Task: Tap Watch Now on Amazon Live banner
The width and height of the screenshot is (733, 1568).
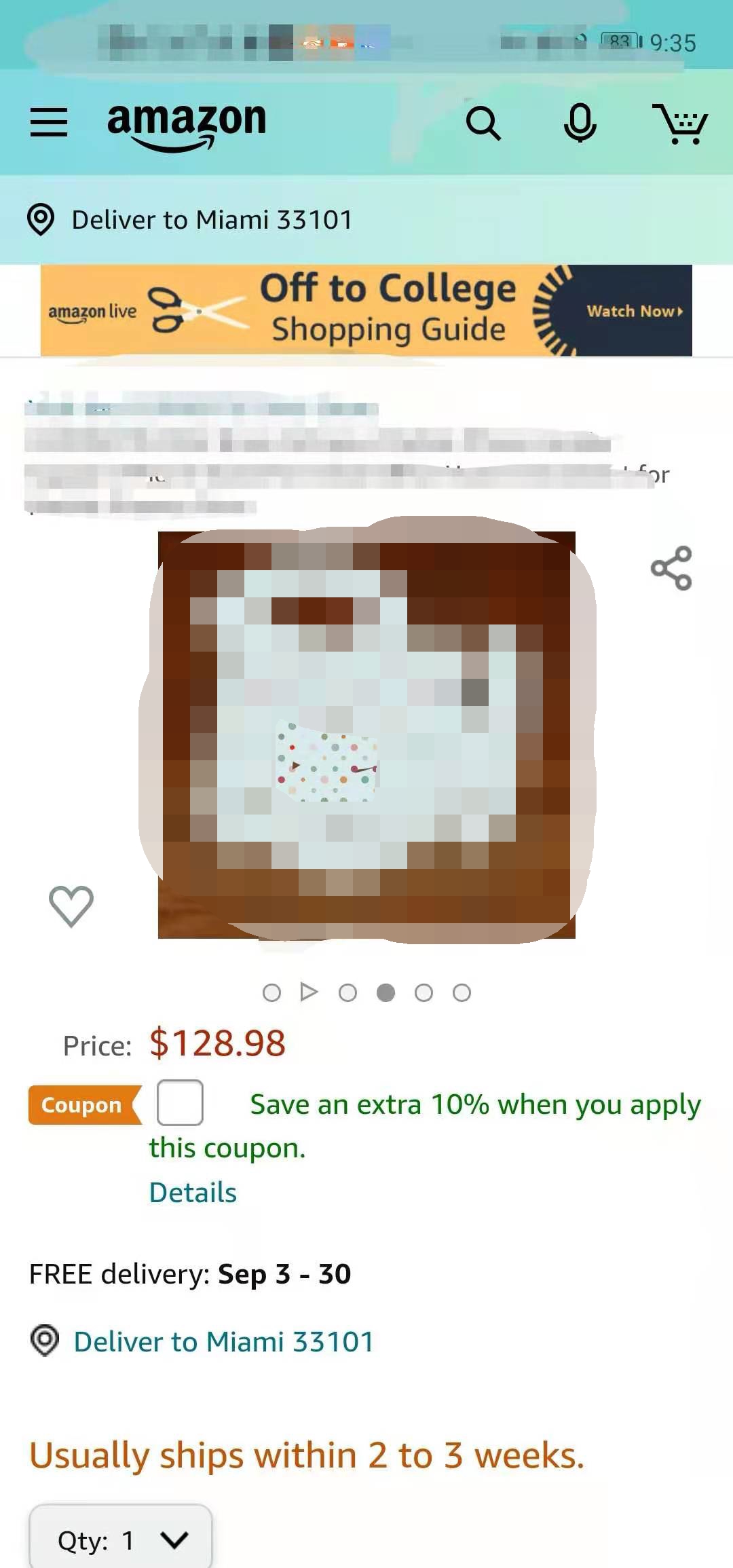Action: pyautogui.click(x=635, y=311)
